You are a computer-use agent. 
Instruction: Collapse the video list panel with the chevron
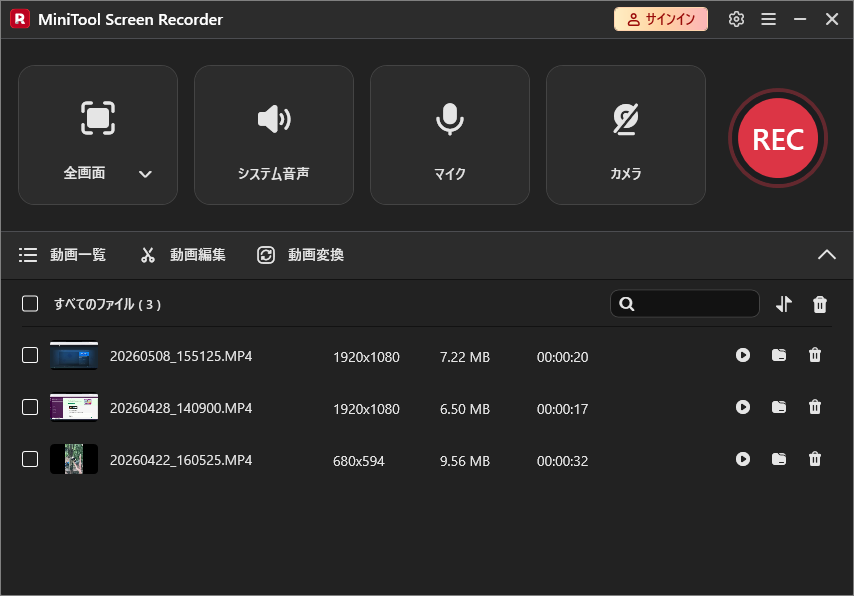click(x=827, y=254)
